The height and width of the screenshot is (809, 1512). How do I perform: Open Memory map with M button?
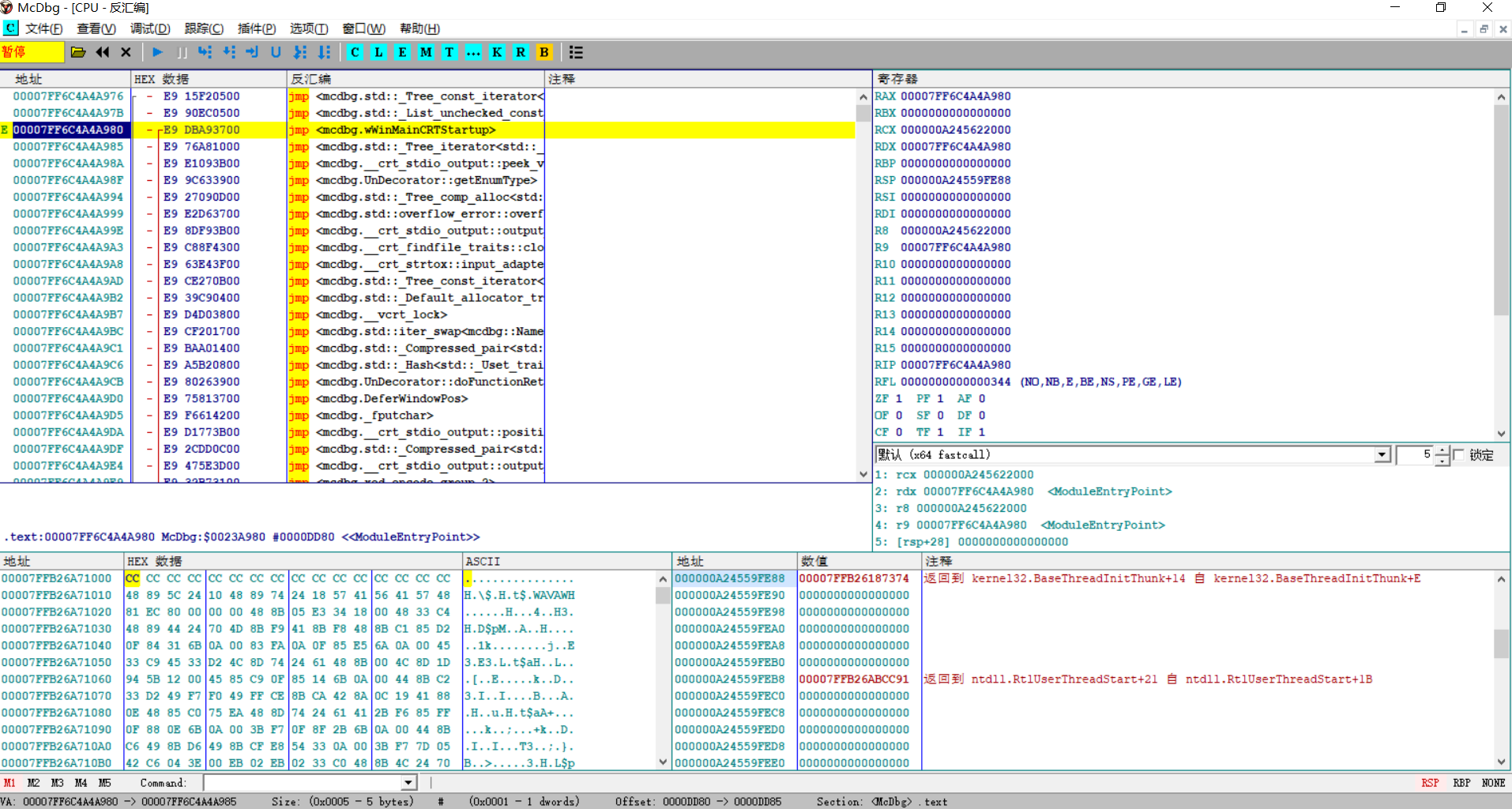[427, 52]
